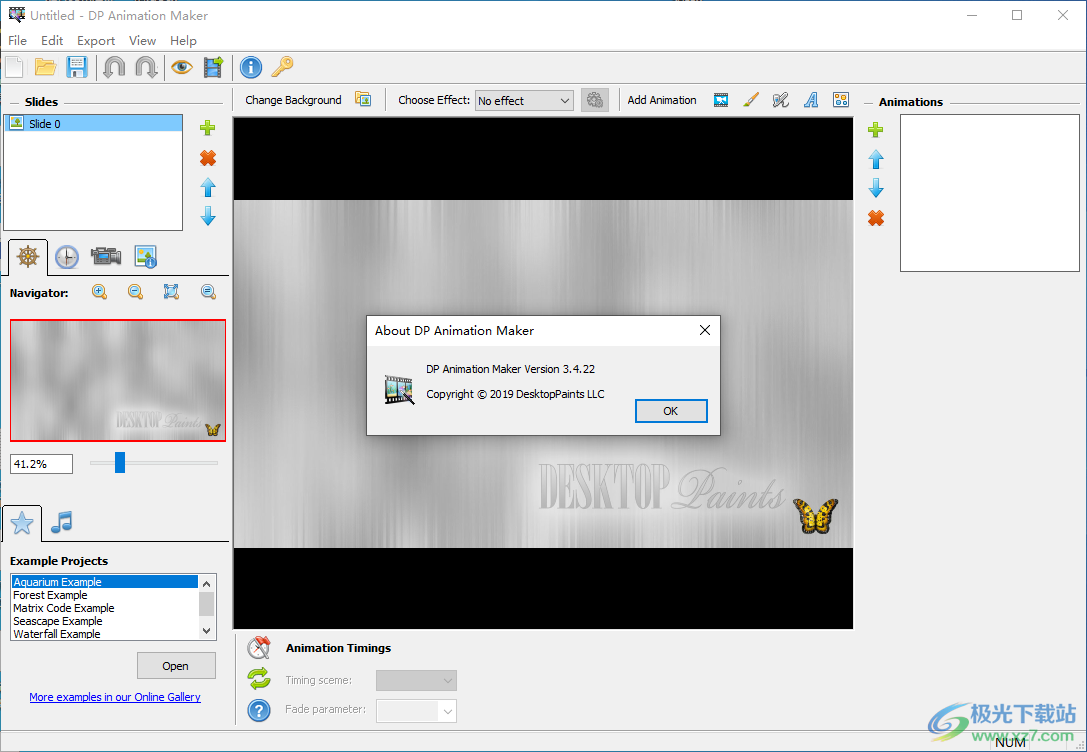
Task: Zoom in on the Navigator
Action: coord(100,292)
